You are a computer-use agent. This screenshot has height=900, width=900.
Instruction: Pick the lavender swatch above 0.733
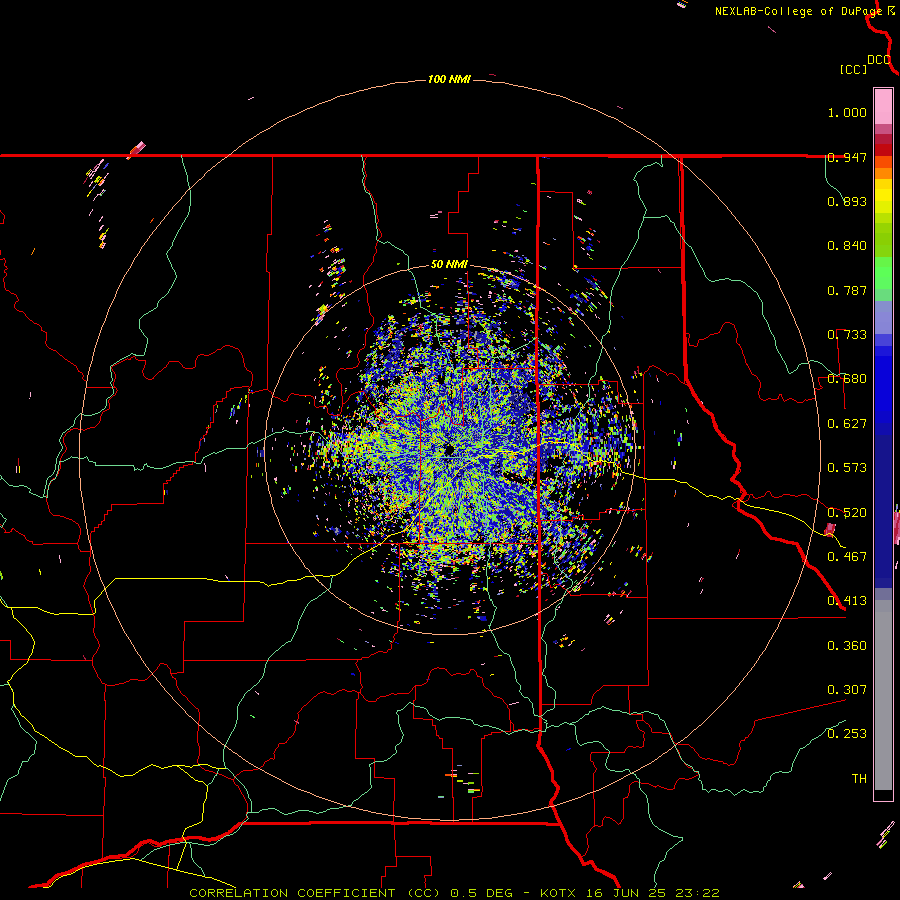(x=883, y=317)
